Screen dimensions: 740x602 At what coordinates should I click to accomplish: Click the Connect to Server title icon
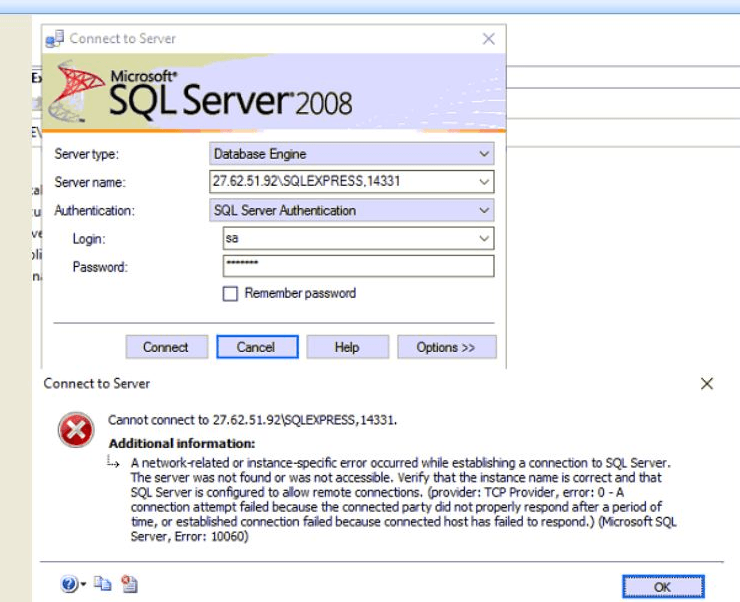(x=55, y=39)
